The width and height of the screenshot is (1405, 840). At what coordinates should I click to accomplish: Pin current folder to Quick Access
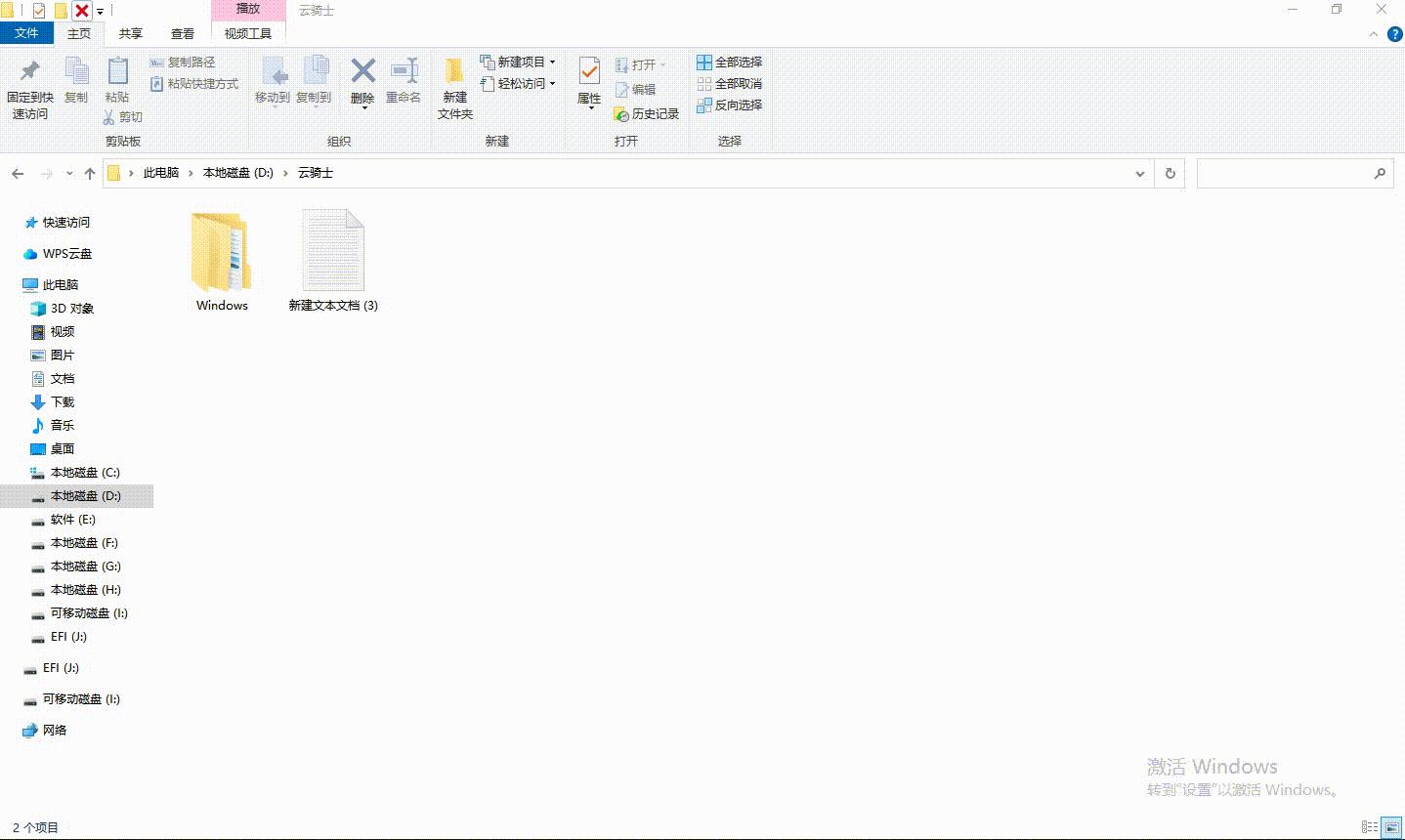click(29, 86)
